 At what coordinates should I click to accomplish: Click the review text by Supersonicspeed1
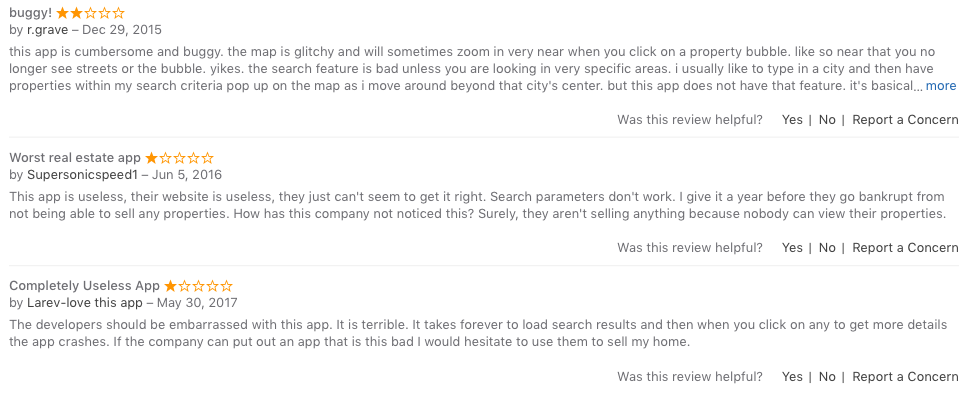tap(478, 206)
